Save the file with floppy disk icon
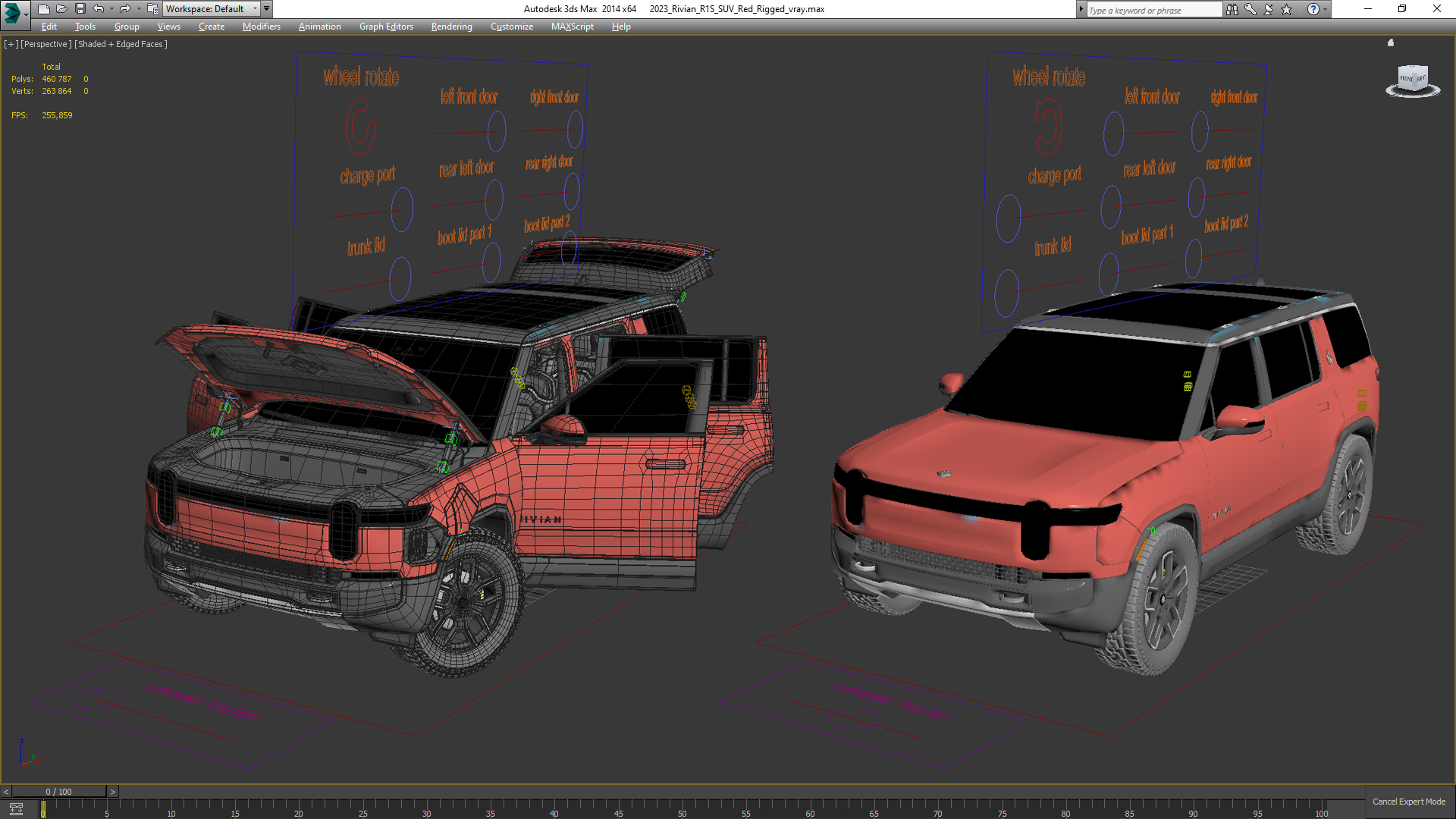Image resolution: width=1456 pixels, height=819 pixels. pos(80,9)
